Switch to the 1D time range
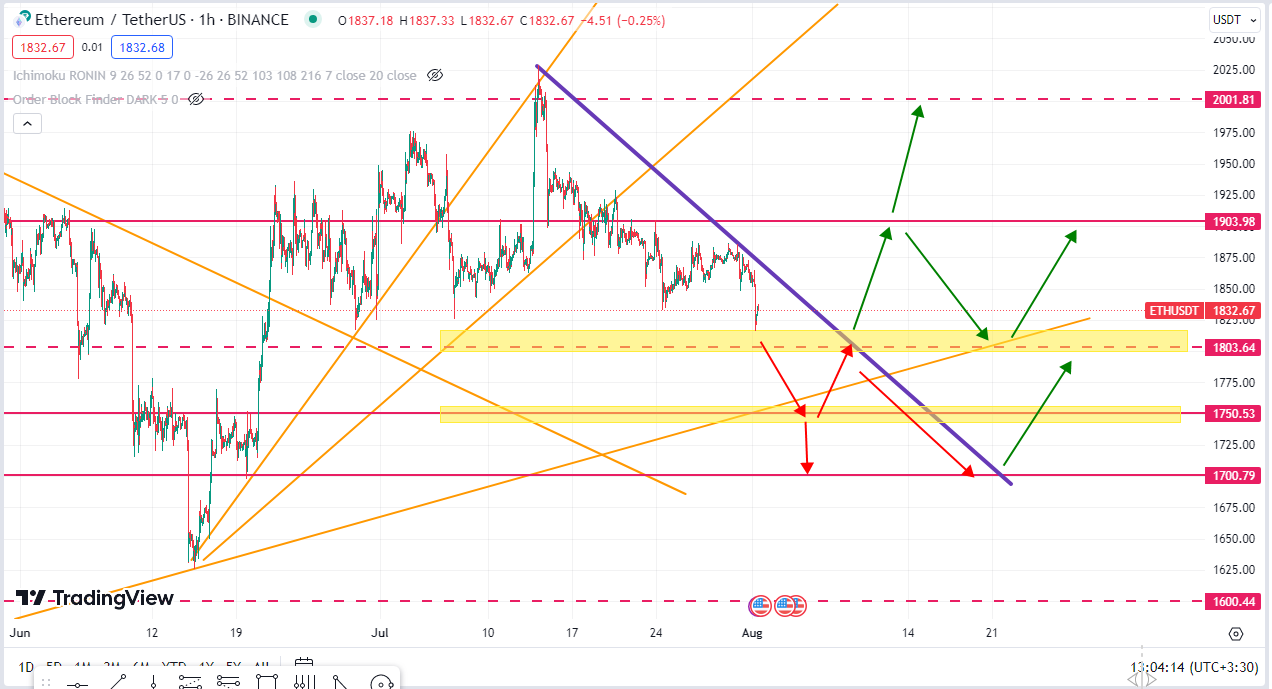 26,667
